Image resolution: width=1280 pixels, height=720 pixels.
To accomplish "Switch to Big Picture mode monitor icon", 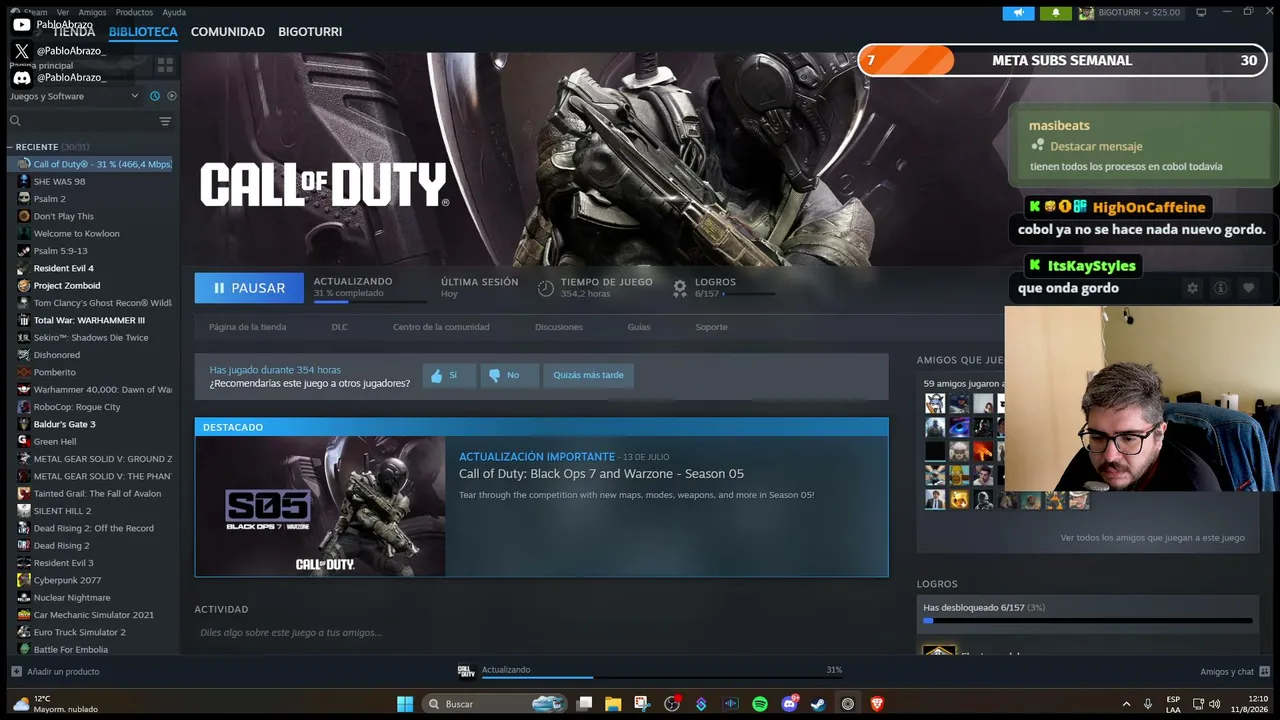I will pos(1201,12).
